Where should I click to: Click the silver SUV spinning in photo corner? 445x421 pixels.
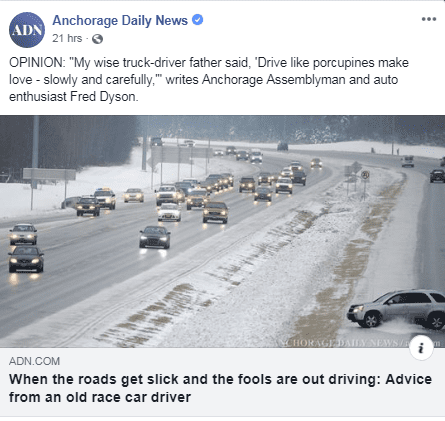coord(396,309)
